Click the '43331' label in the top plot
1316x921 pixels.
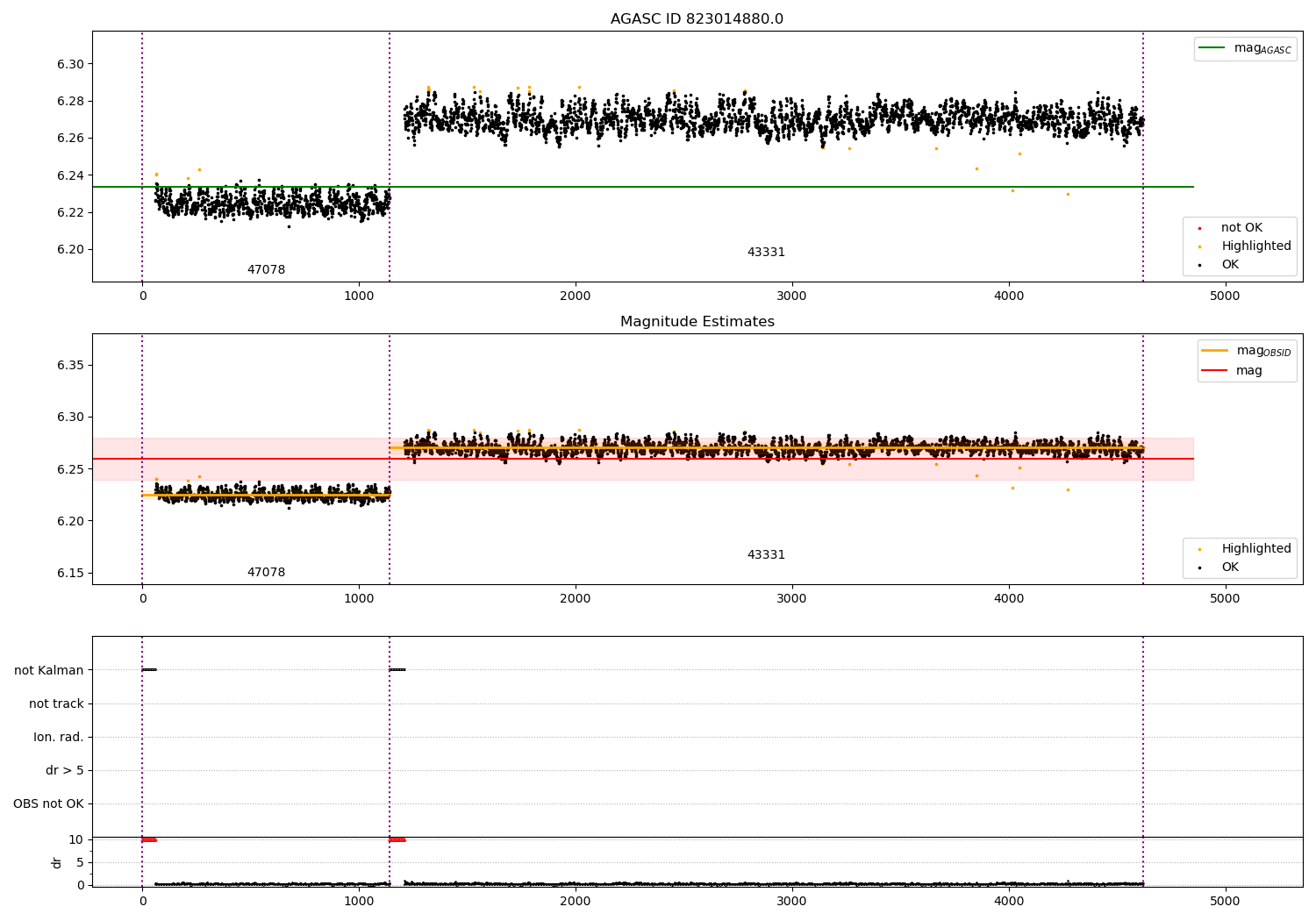[x=766, y=253]
